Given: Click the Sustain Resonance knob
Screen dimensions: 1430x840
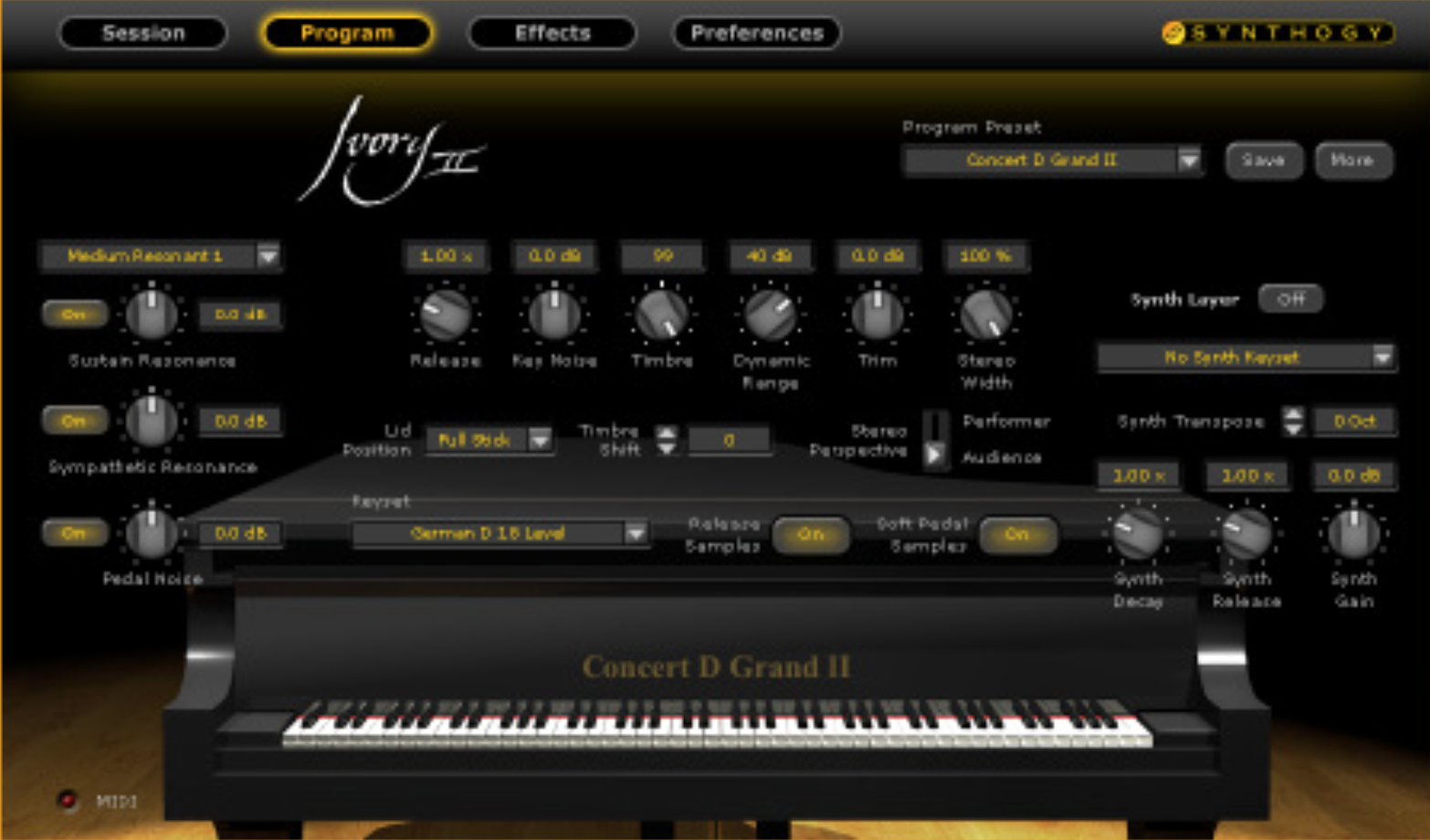Looking at the screenshot, I should (152, 314).
